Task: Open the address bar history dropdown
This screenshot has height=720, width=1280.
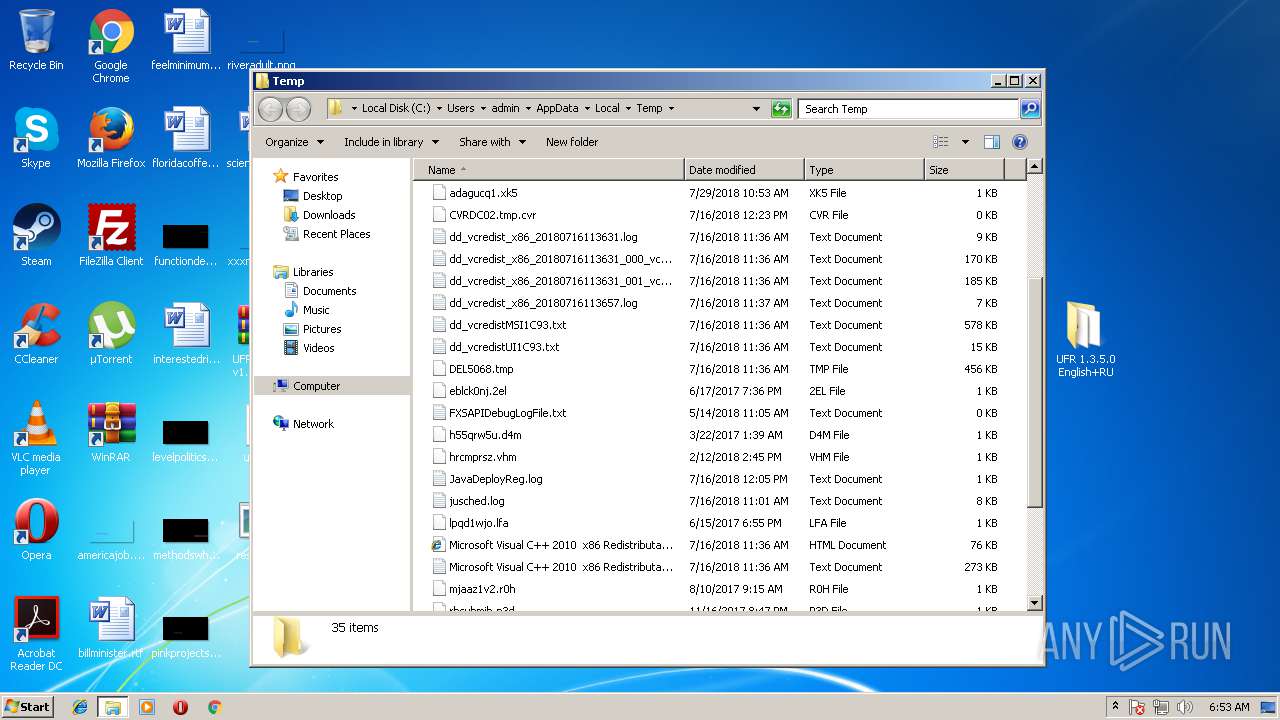Action: (x=757, y=109)
